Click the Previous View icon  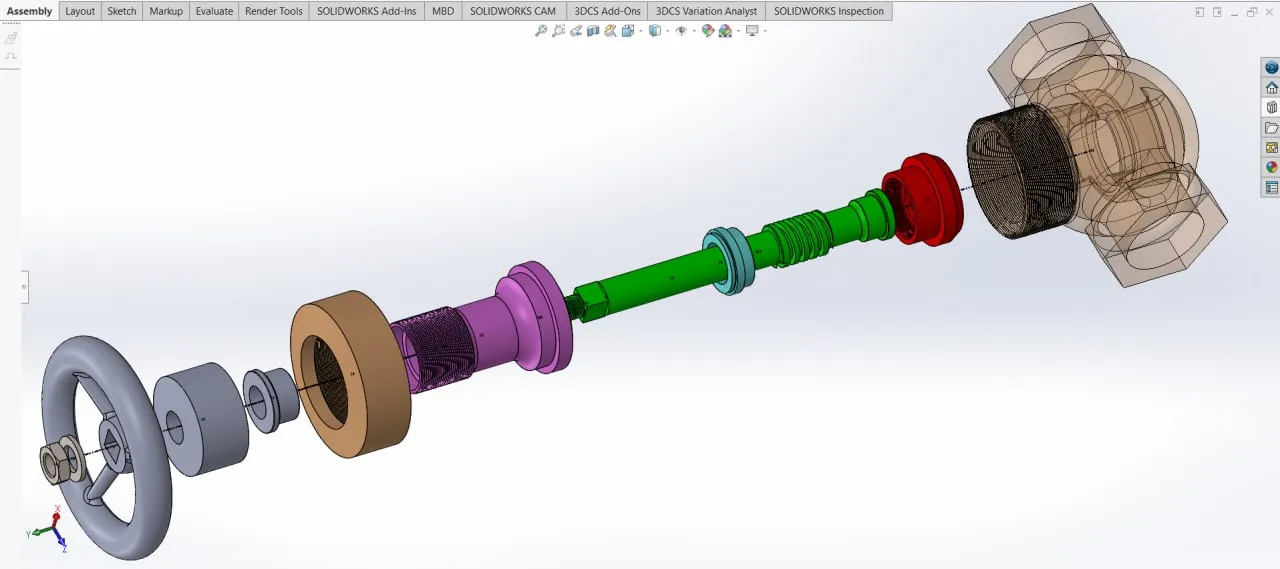576,31
